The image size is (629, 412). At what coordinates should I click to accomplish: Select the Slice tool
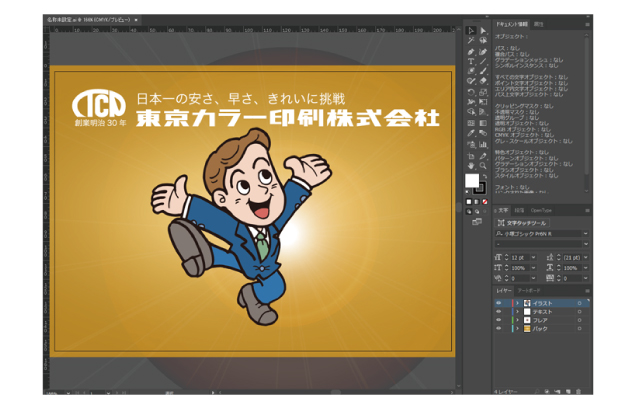click(x=483, y=156)
